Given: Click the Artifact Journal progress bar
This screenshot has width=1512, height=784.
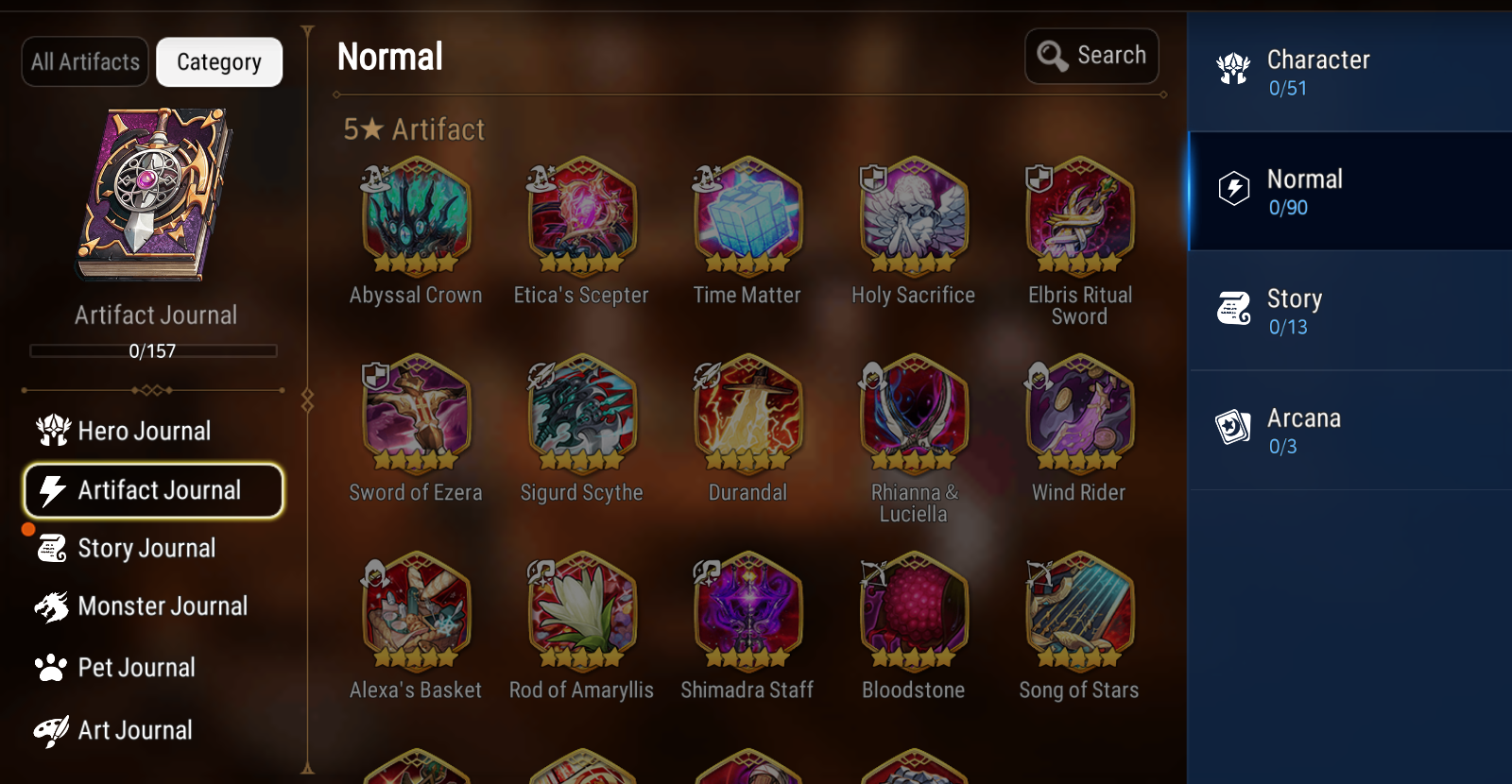Looking at the screenshot, I should [153, 350].
